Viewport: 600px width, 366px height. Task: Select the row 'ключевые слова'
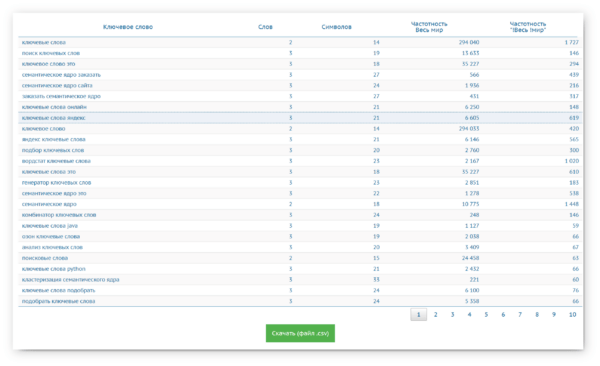click(300, 42)
